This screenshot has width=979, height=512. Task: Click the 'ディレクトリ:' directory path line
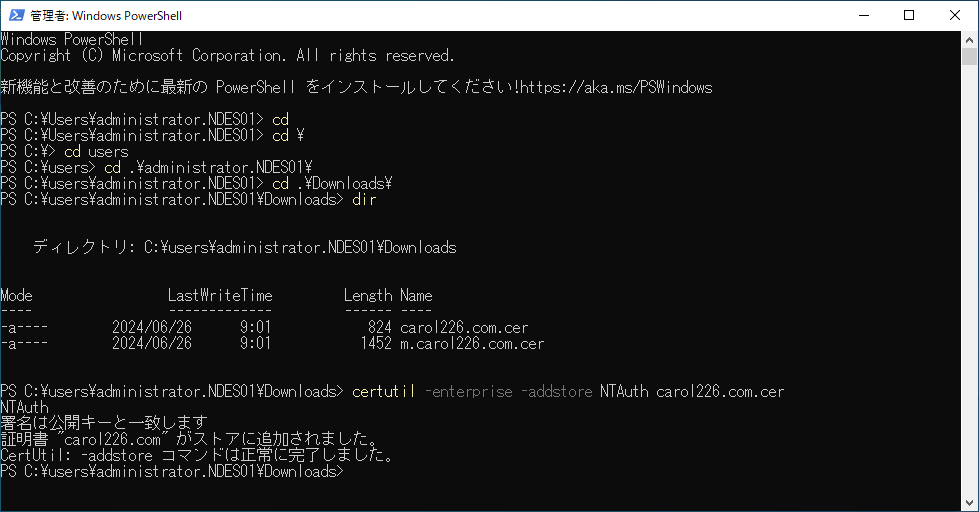244,247
